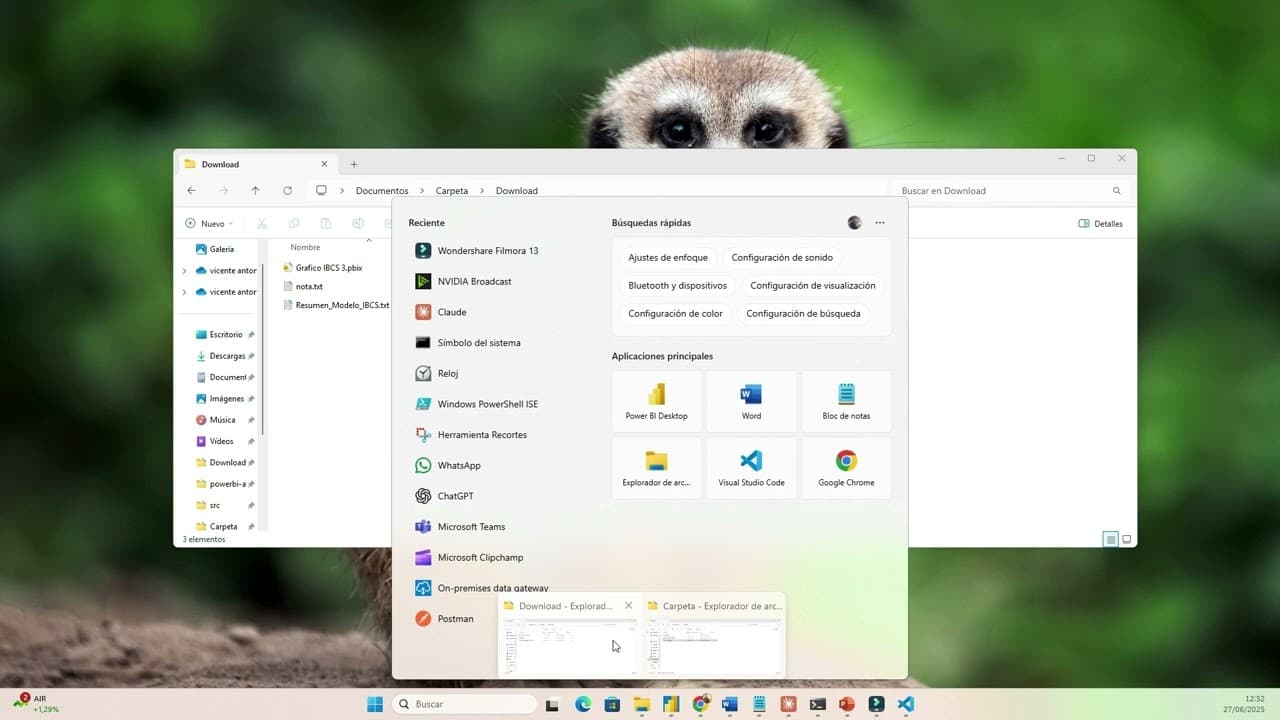Launch NVIDIA Broadcast from recents
The image size is (1280, 720).
tap(474, 281)
